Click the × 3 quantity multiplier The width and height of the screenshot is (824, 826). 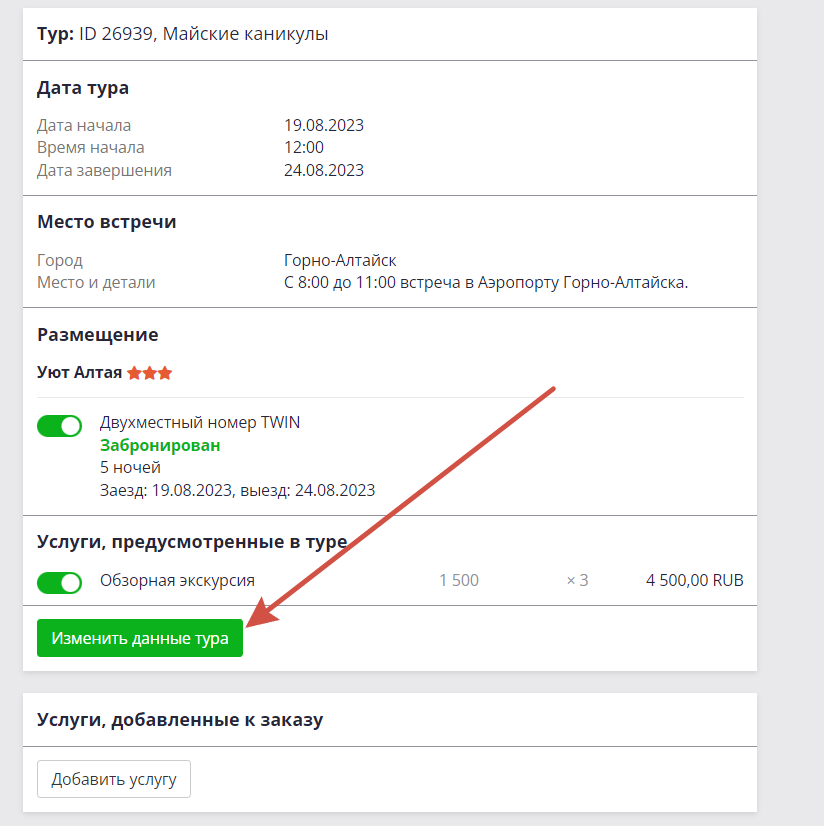pyautogui.click(x=577, y=581)
